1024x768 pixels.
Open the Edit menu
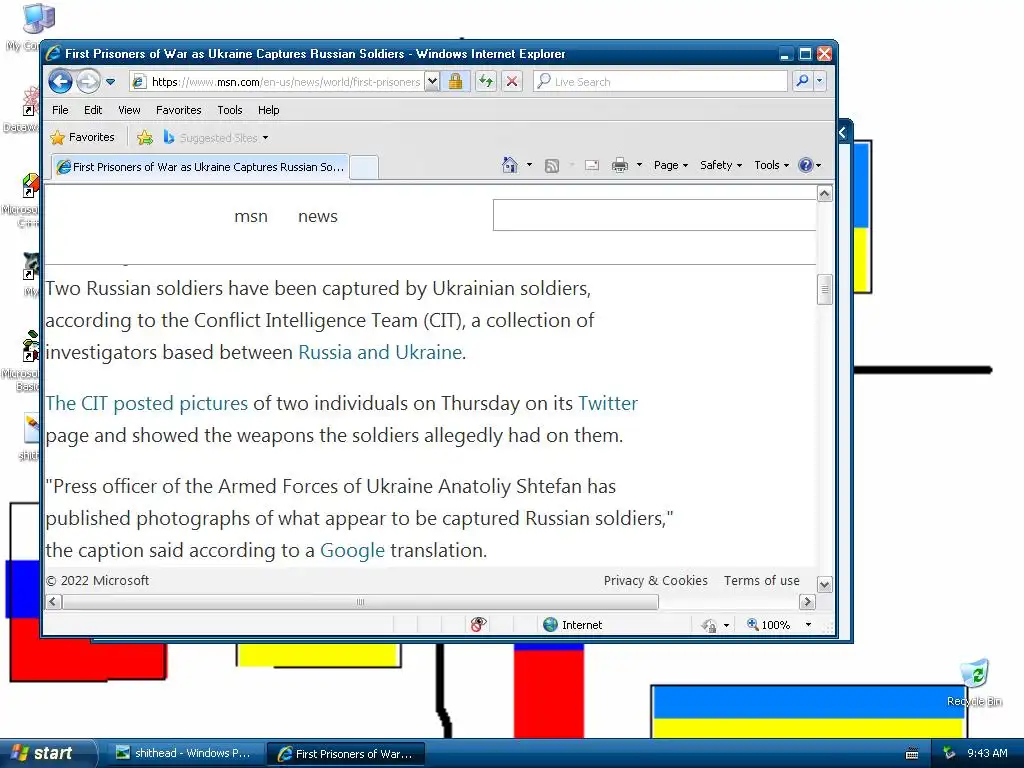93,110
